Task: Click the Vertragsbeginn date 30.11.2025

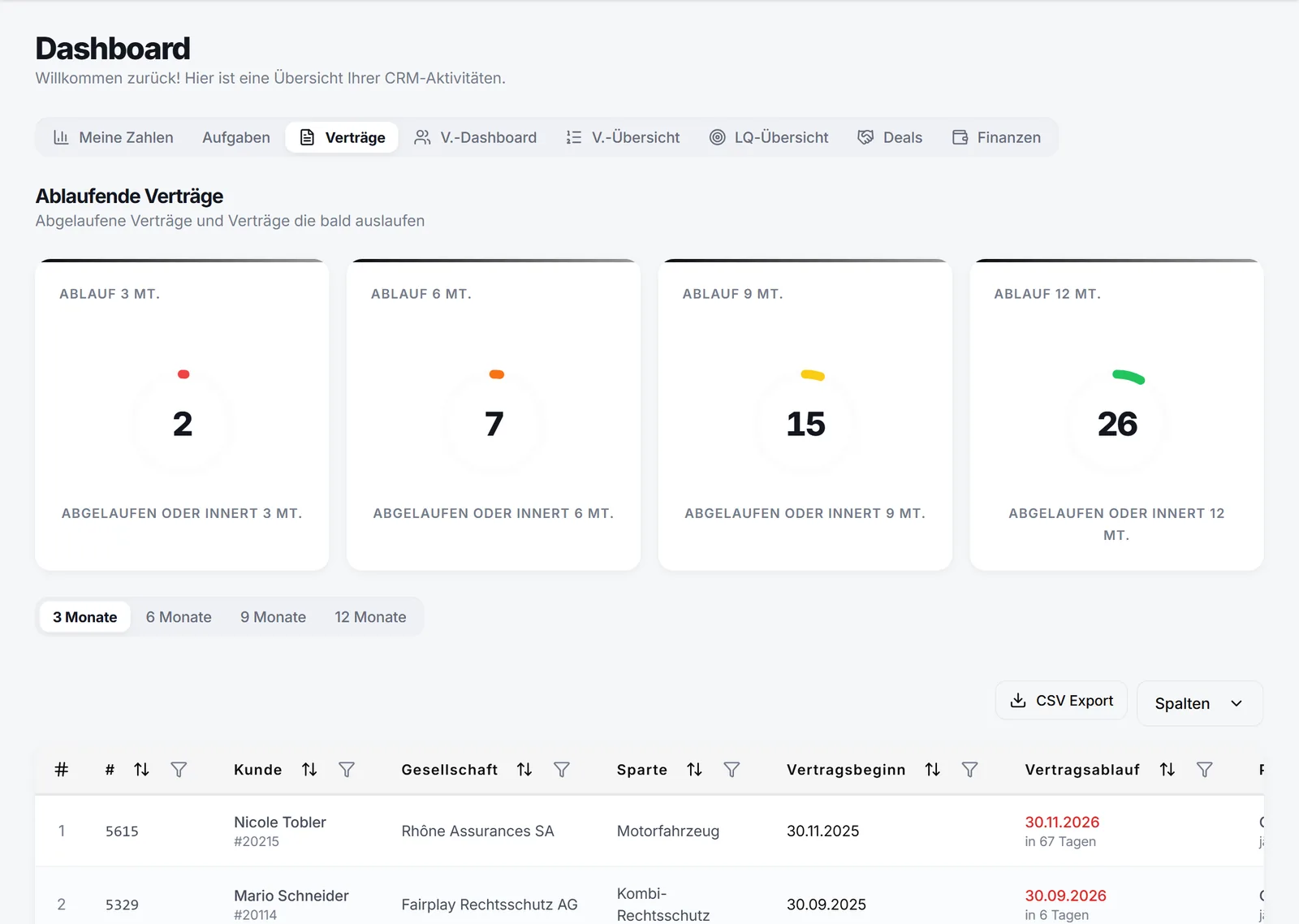Action: click(822, 831)
